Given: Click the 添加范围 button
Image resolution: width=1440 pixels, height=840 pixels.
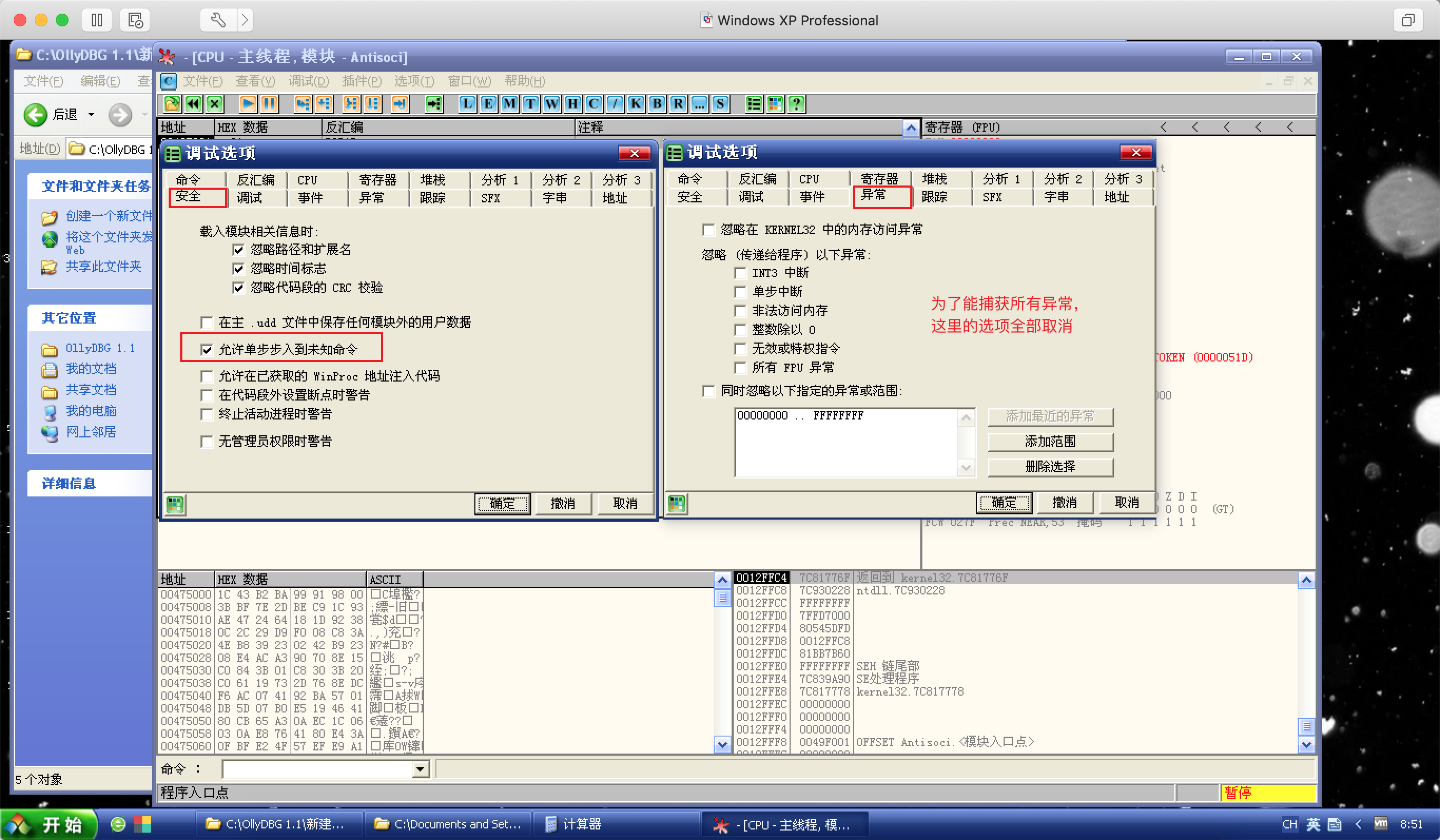Looking at the screenshot, I should click(x=1050, y=441).
